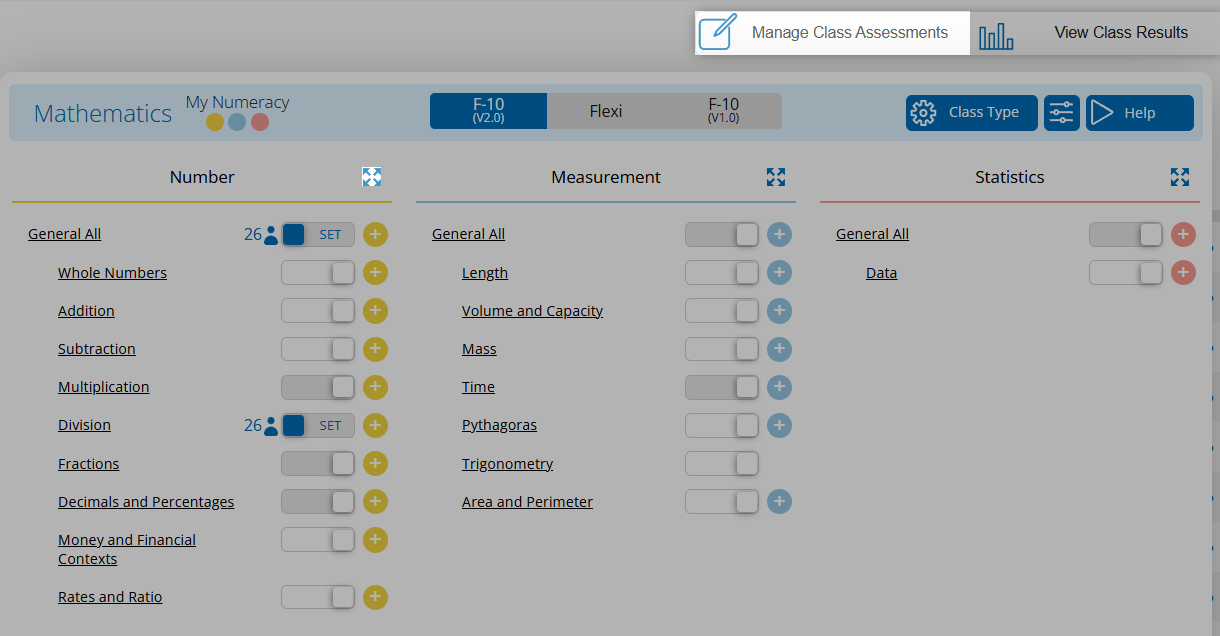Image resolution: width=1220 pixels, height=636 pixels.
Task: Click the plus icon for Division
Action: pos(375,426)
